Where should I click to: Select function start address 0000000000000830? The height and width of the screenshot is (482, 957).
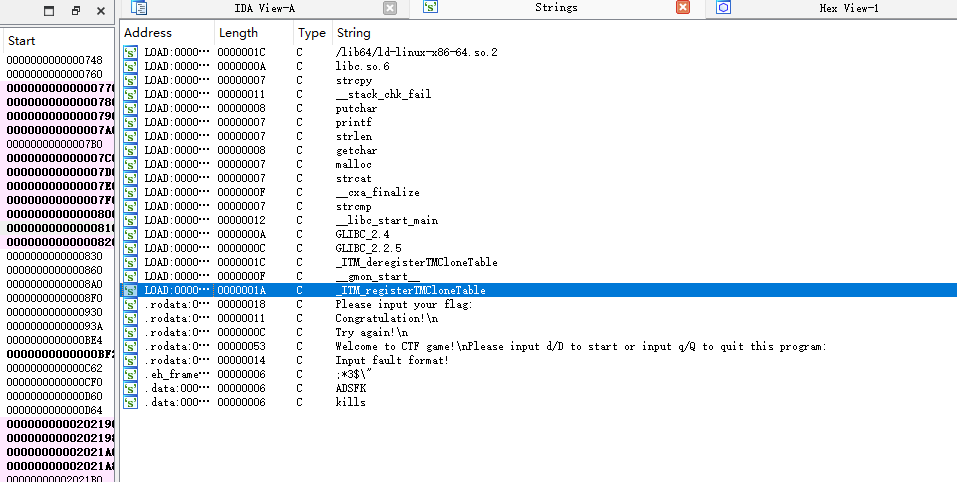pos(54,256)
